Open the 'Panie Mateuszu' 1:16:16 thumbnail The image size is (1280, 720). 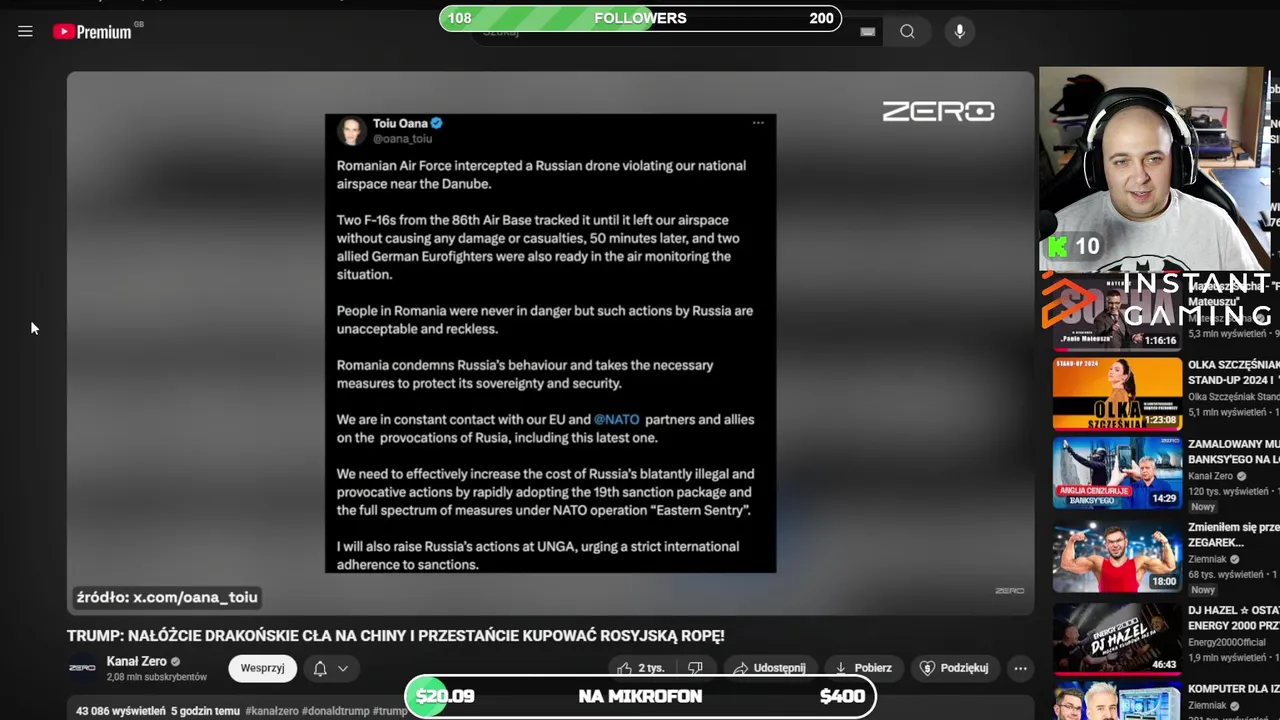(1117, 316)
